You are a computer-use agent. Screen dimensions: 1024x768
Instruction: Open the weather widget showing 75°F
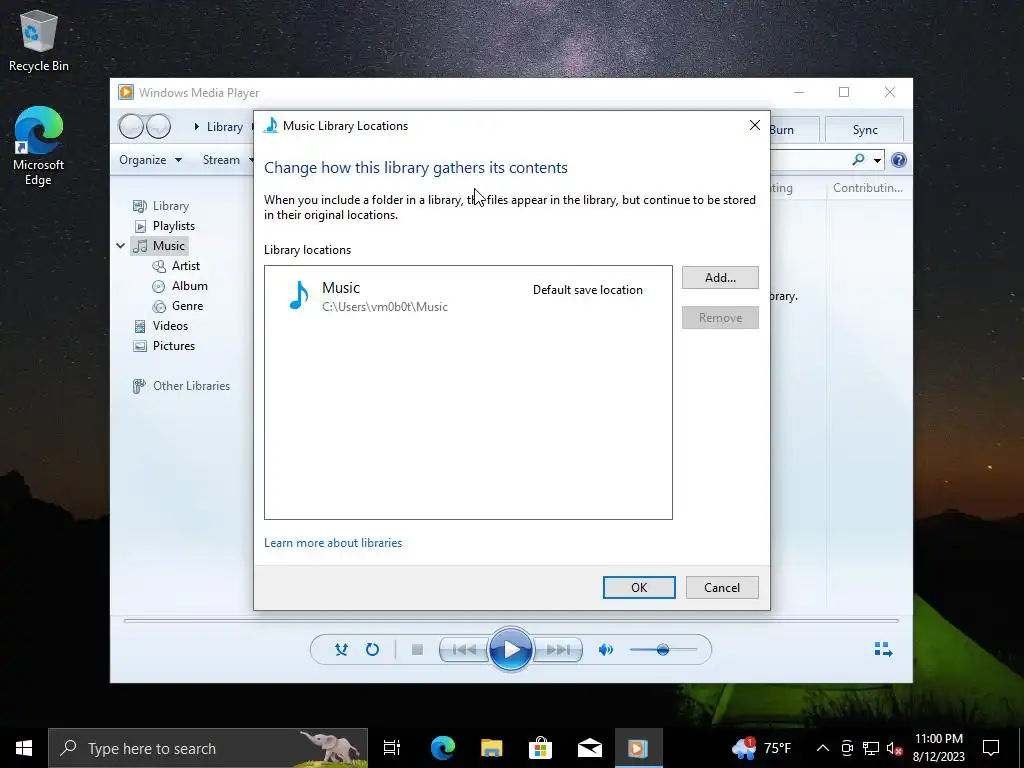pos(761,748)
